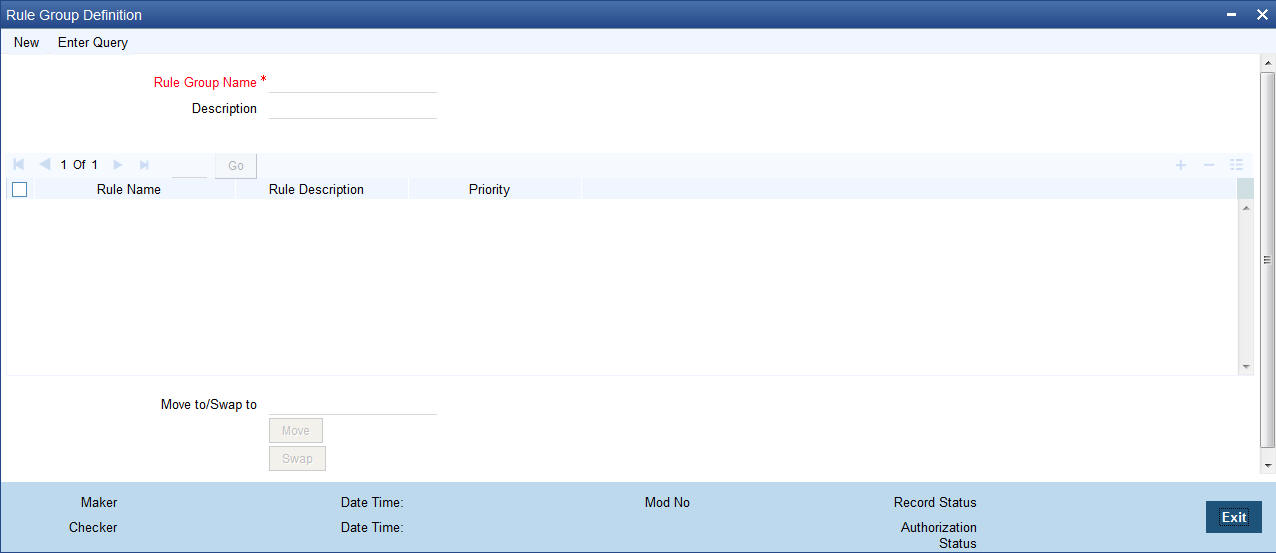Image resolution: width=1276 pixels, height=553 pixels.
Task: Click the page number box beside Go
Action: tap(189, 165)
